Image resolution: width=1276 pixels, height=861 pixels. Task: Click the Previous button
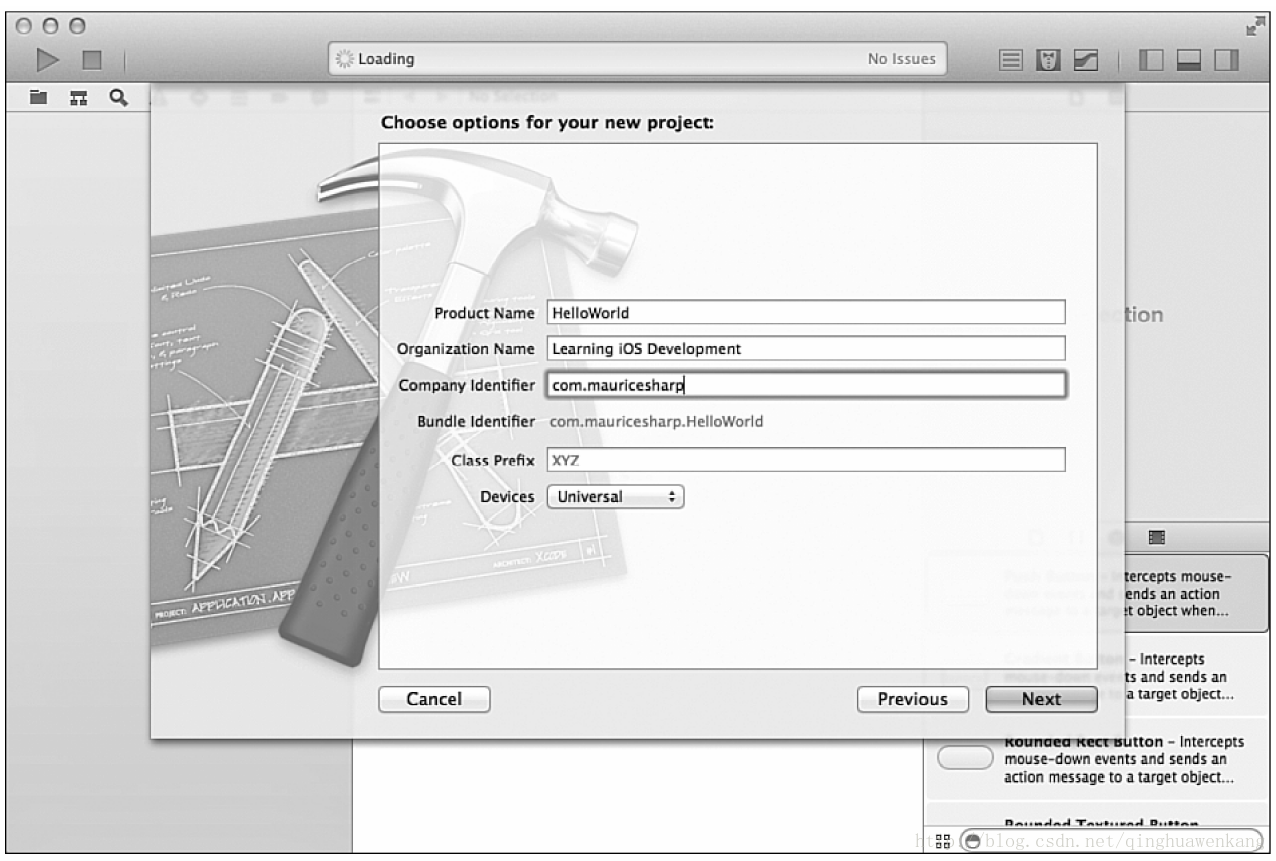912,699
